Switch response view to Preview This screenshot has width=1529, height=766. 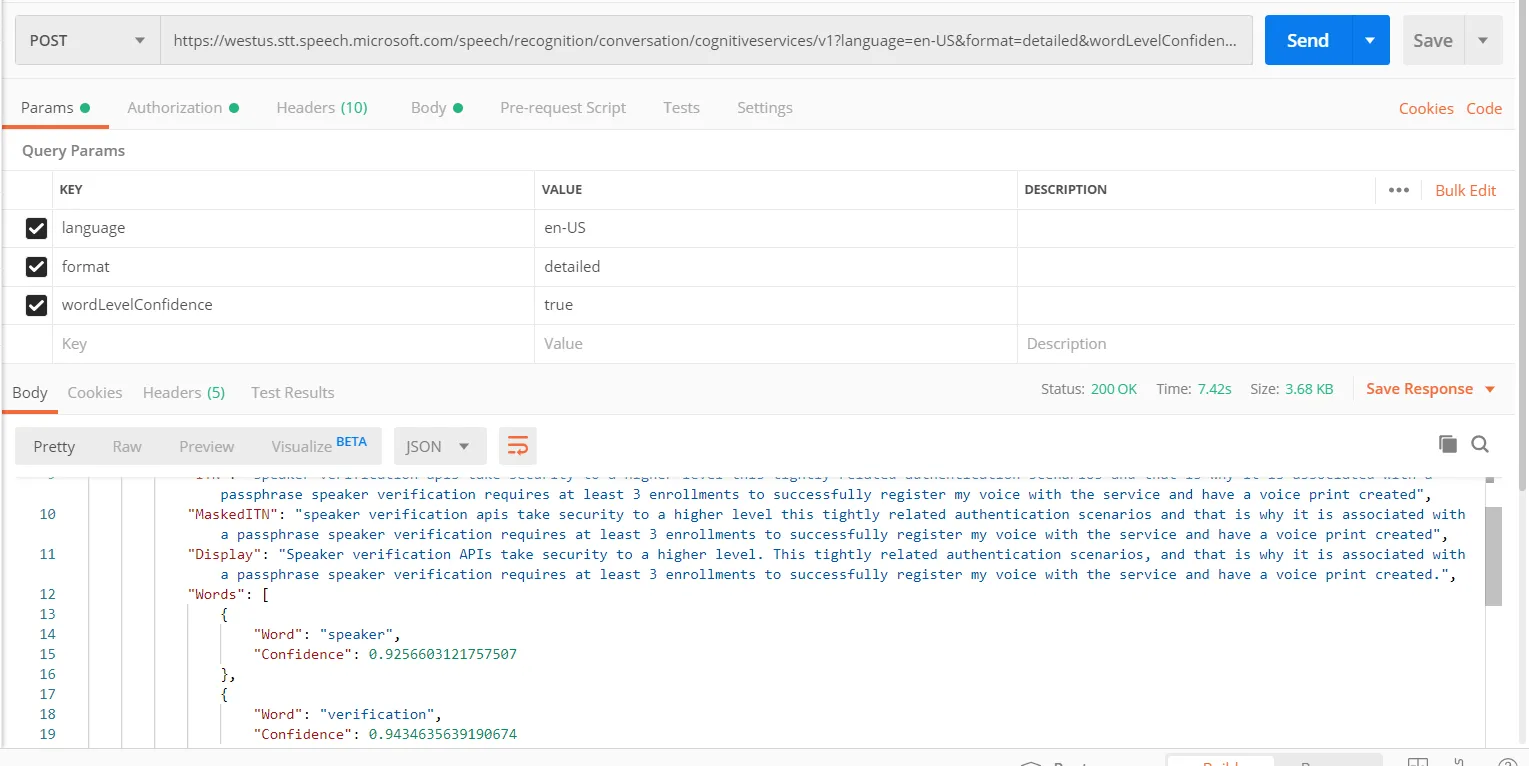tap(207, 446)
